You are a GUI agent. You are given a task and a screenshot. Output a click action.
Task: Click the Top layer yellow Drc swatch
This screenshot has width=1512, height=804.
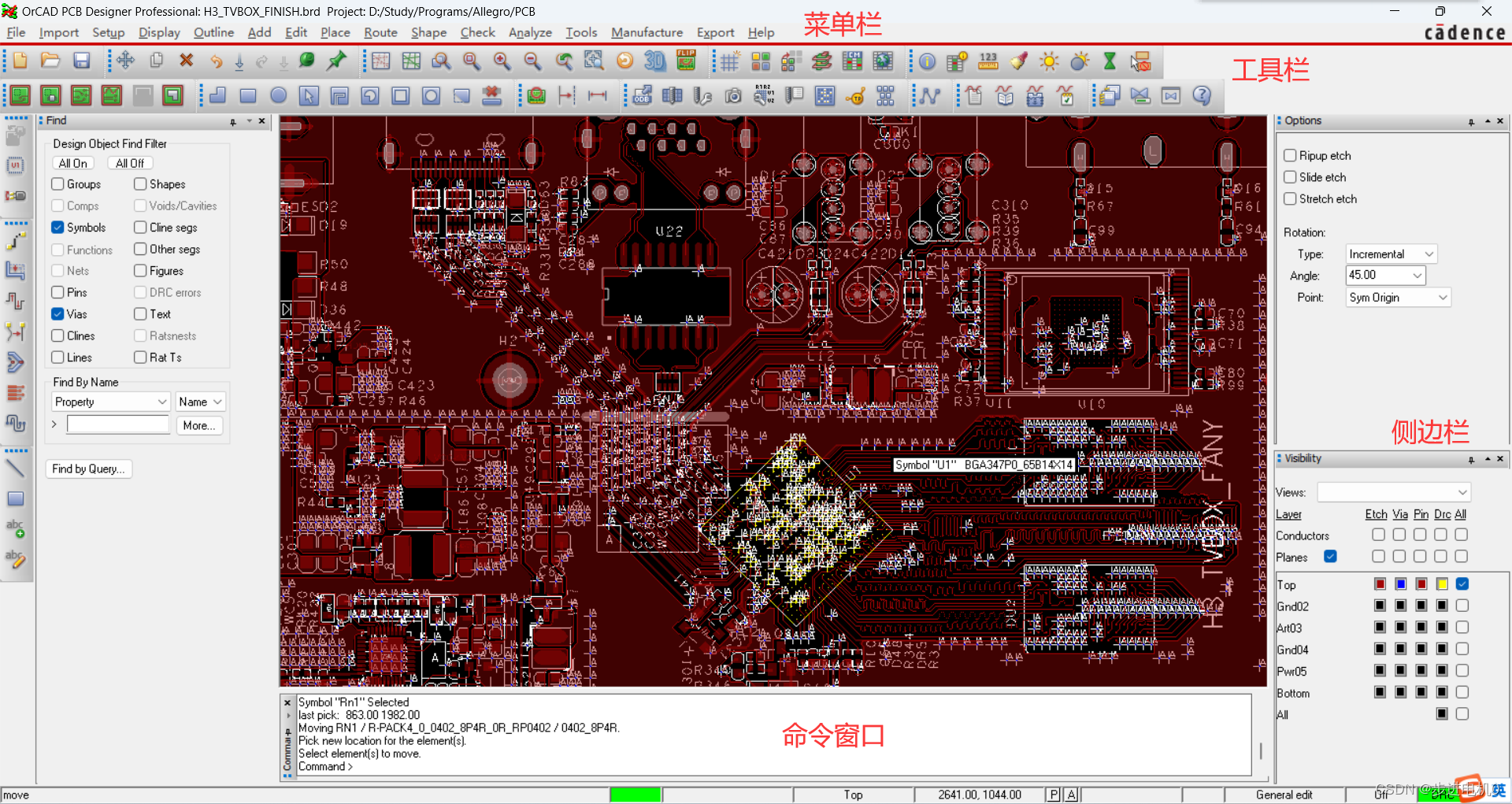[1442, 584]
